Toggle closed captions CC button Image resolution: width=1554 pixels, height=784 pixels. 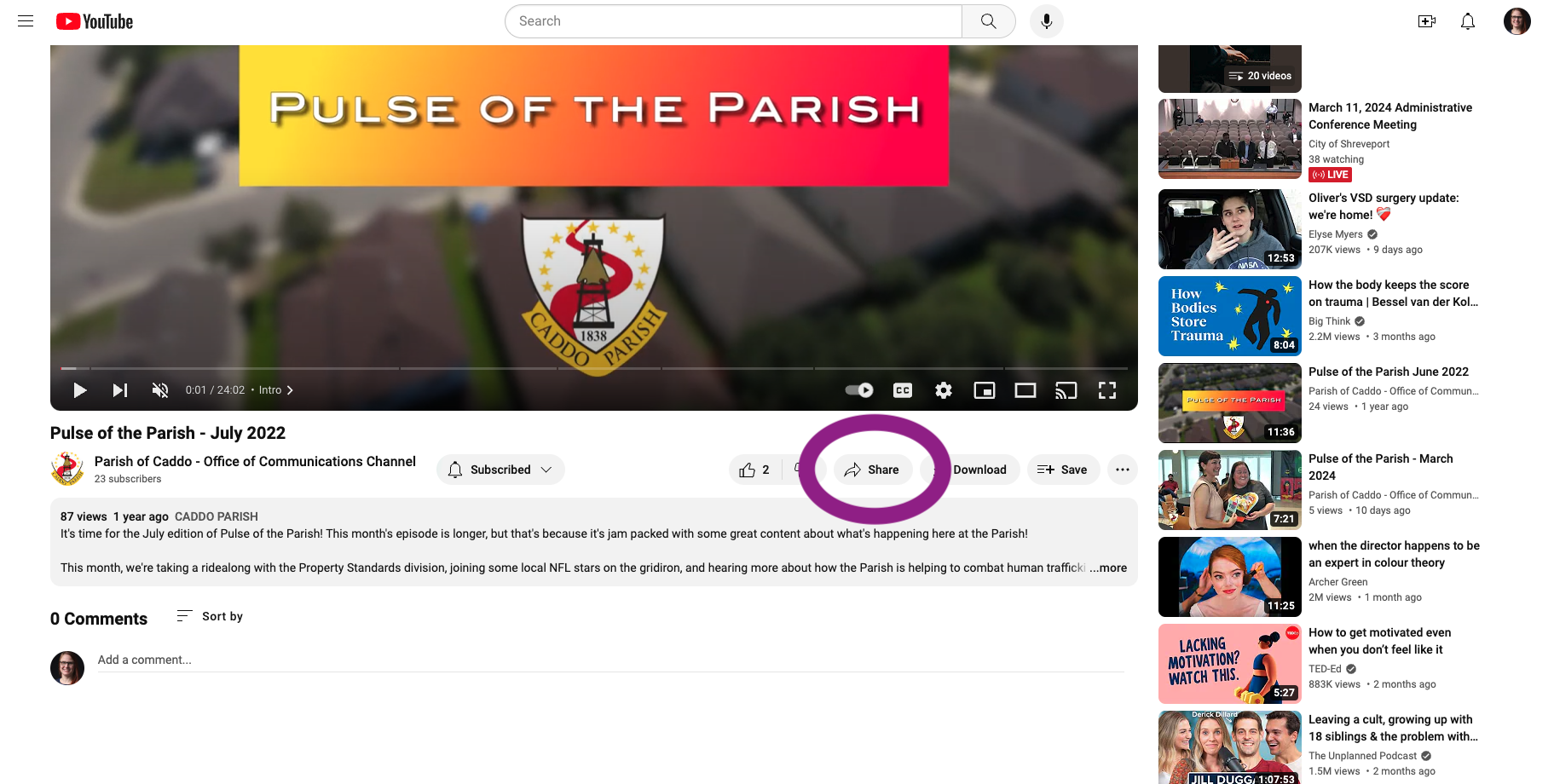click(902, 390)
